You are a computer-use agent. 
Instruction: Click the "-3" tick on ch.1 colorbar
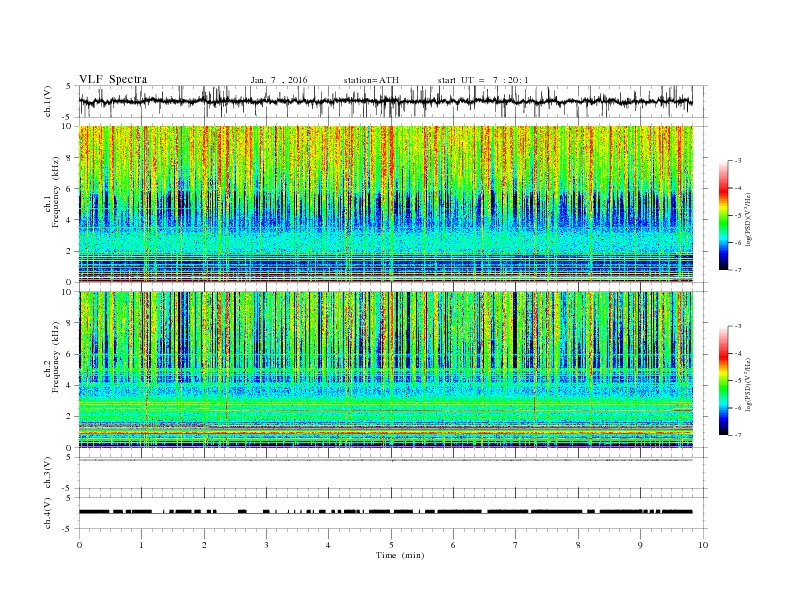tap(737, 161)
